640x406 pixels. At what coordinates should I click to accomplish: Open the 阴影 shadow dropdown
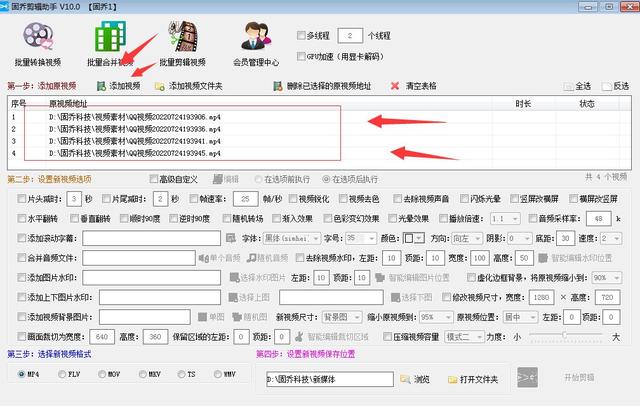pyautogui.click(x=520, y=238)
